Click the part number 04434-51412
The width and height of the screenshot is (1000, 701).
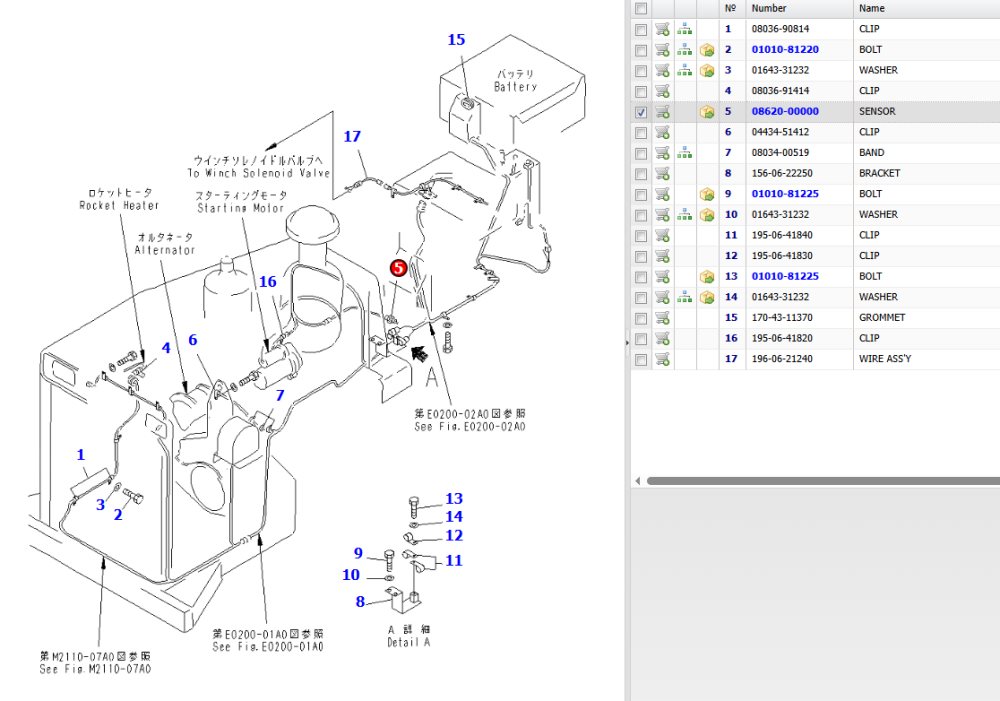[780, 132]
